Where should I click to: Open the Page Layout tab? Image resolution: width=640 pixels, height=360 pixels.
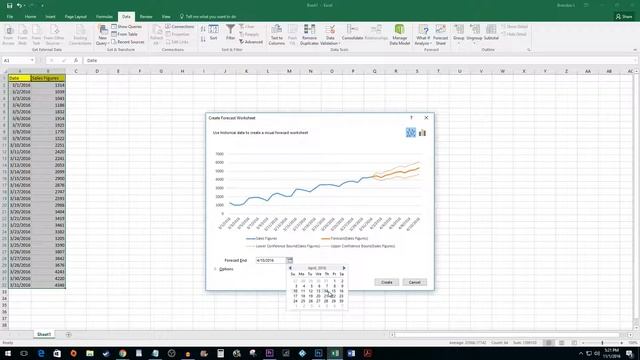point(76,17)
